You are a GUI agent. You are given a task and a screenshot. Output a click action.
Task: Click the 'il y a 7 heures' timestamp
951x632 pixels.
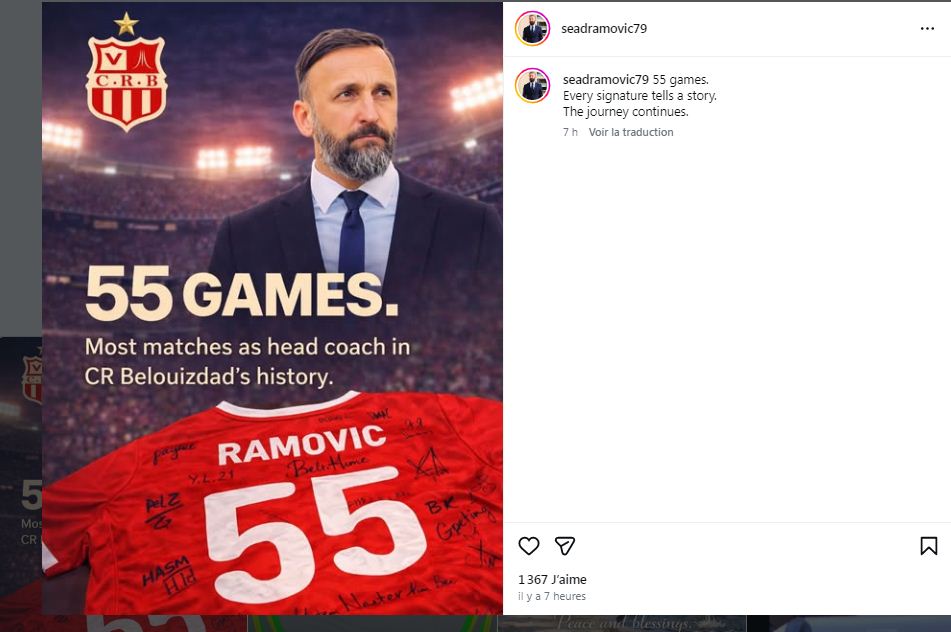pos(552,596)
